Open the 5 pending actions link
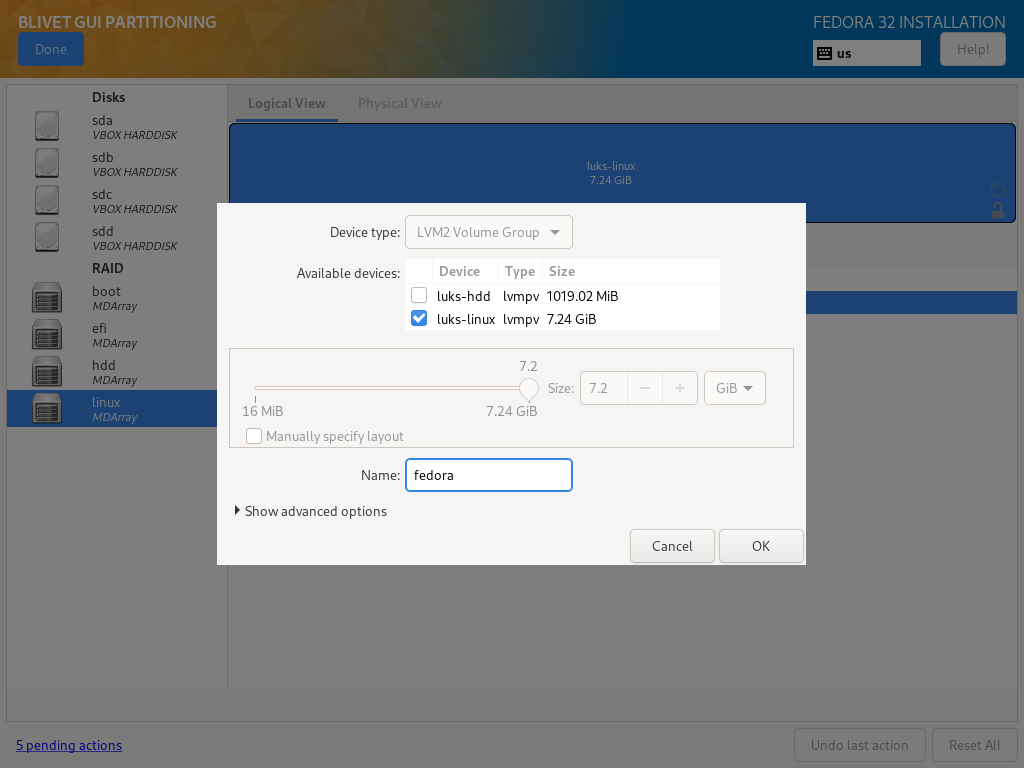1024x768 pixels. 69,745
